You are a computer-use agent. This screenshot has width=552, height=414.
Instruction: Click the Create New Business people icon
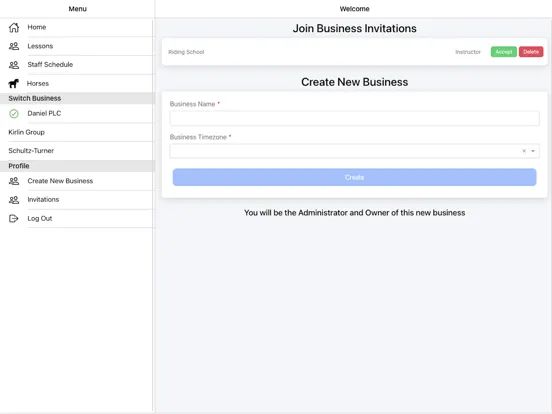tap(14, 181)
